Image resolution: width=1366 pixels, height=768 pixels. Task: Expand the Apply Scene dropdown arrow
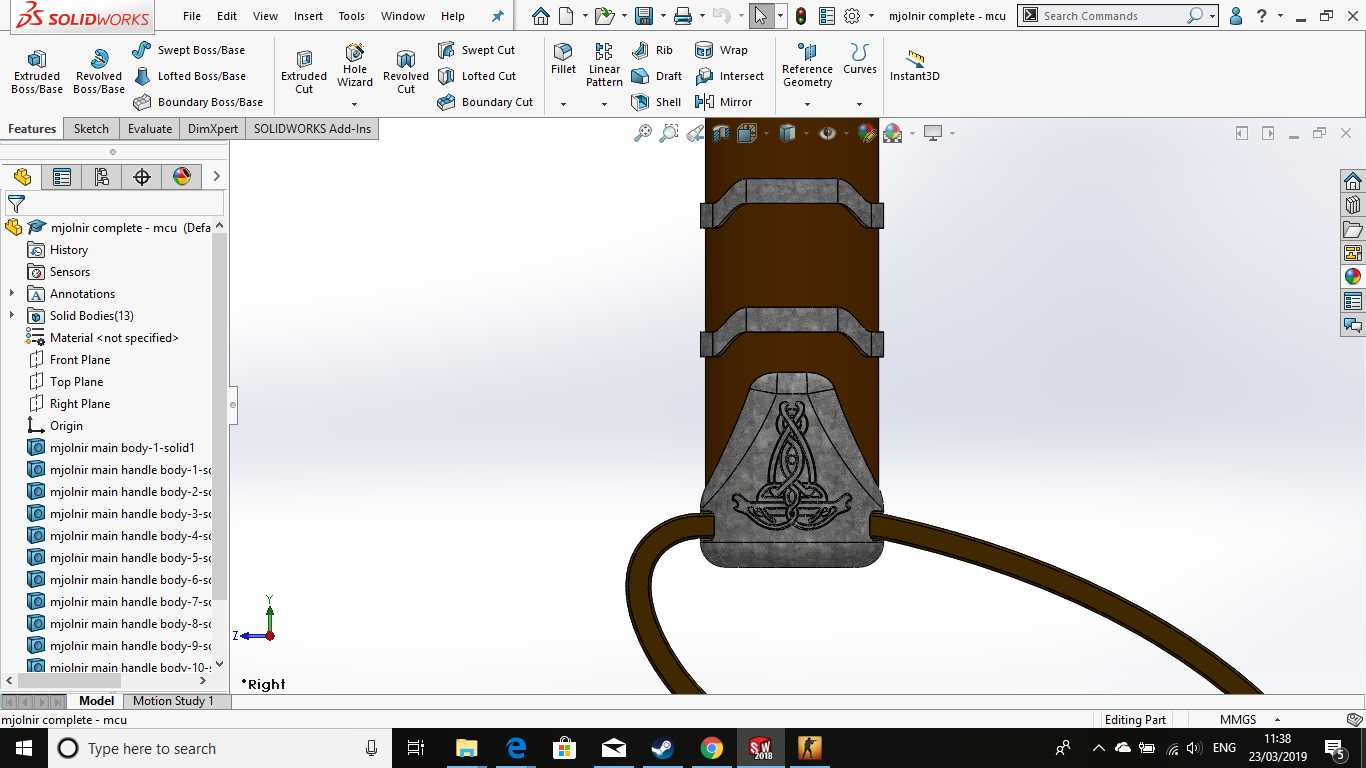911,133
